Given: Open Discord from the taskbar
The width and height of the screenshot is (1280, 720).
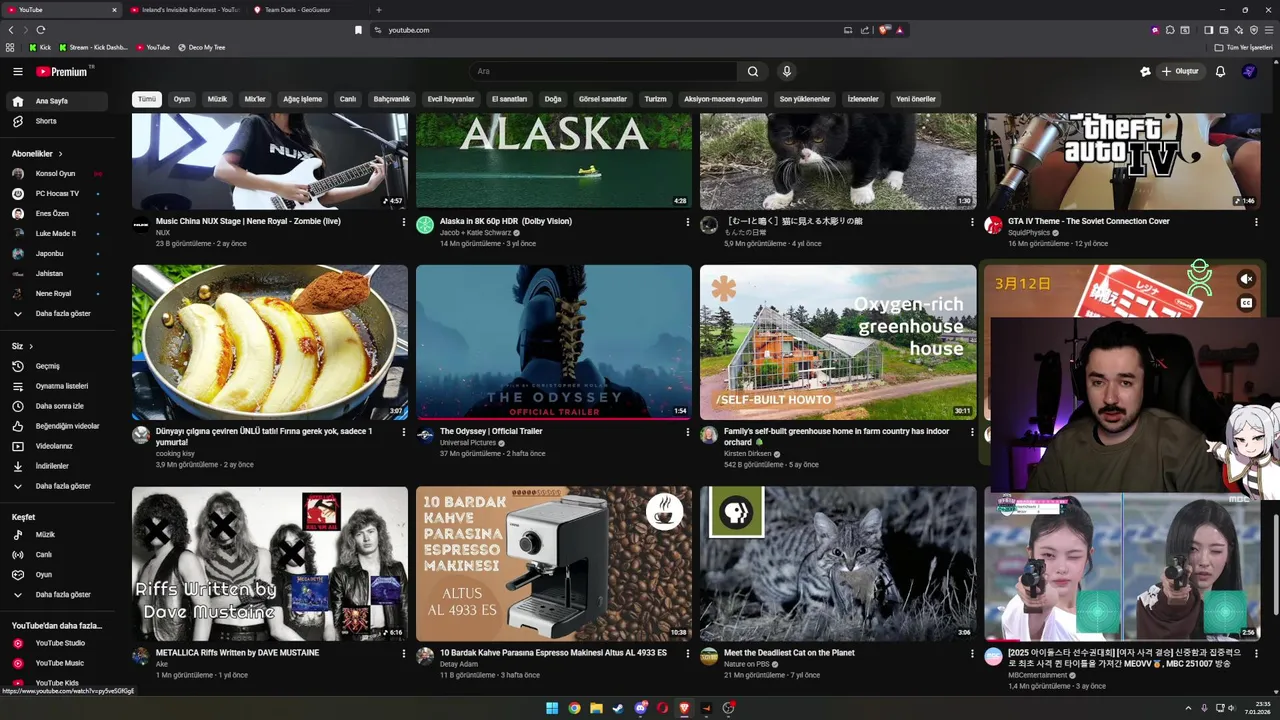Looking at the screenshot, I should 640,708.
